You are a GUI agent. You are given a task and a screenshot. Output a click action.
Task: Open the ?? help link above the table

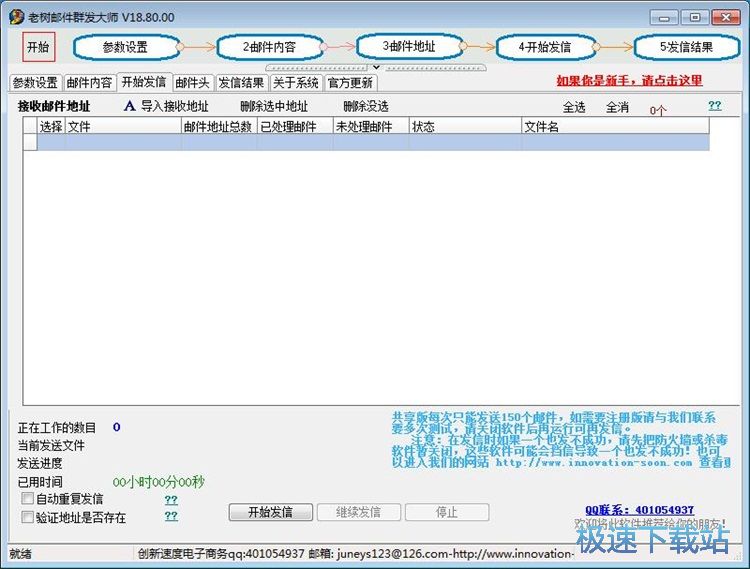(x=715, y=106)
